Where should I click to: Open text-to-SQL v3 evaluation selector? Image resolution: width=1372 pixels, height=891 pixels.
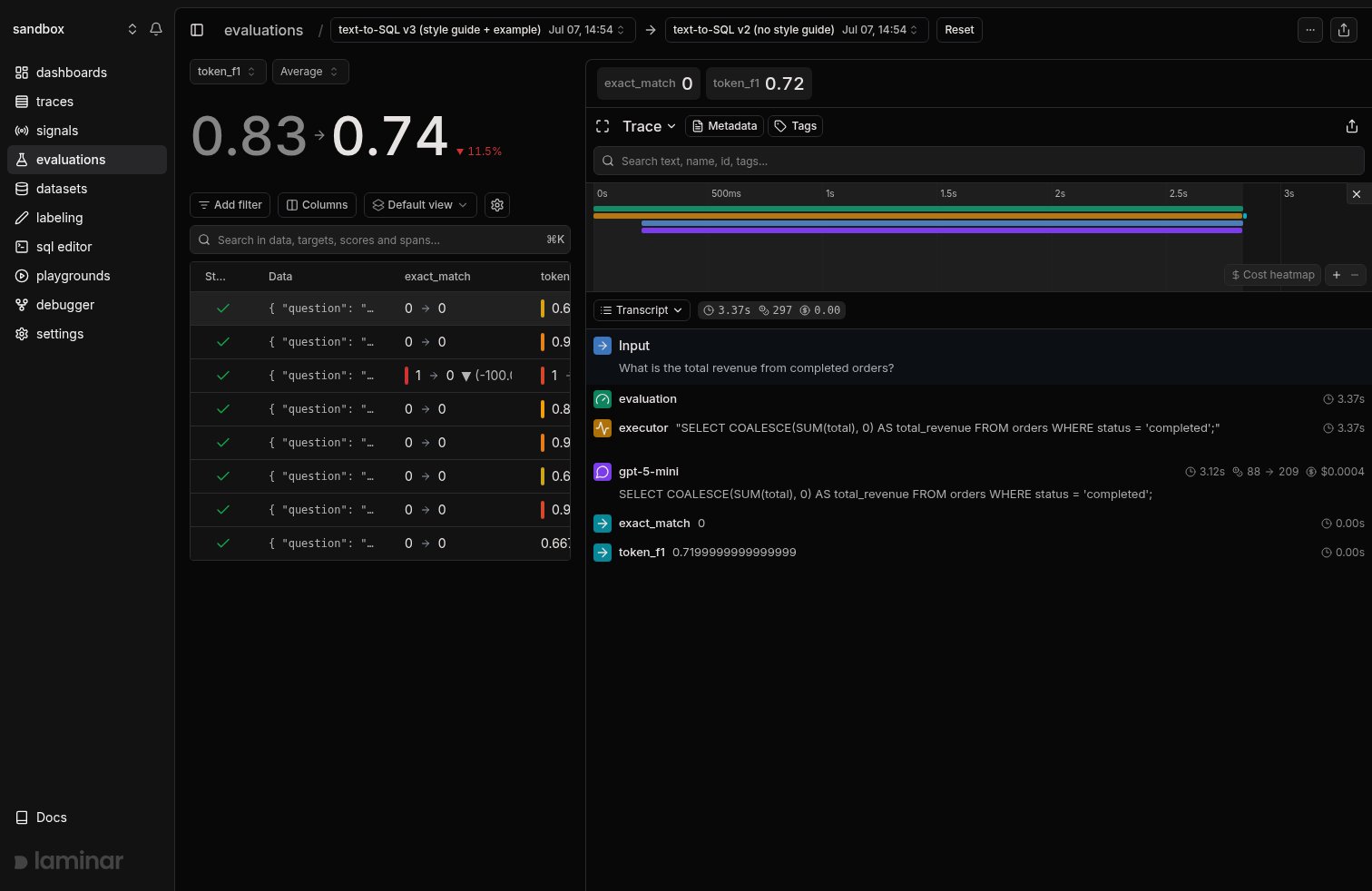[483, 30]
